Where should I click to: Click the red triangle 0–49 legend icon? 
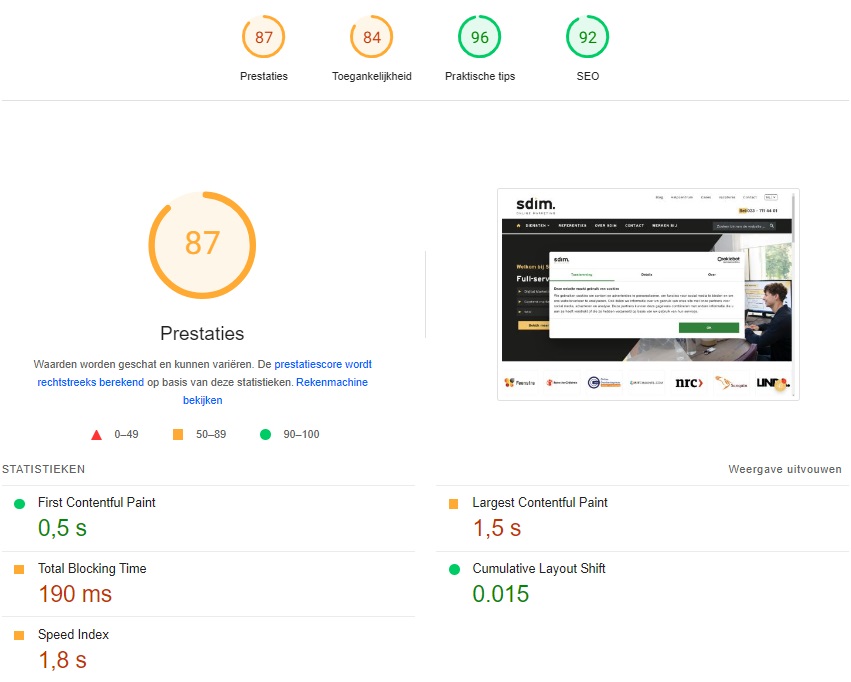coord(97,435)
